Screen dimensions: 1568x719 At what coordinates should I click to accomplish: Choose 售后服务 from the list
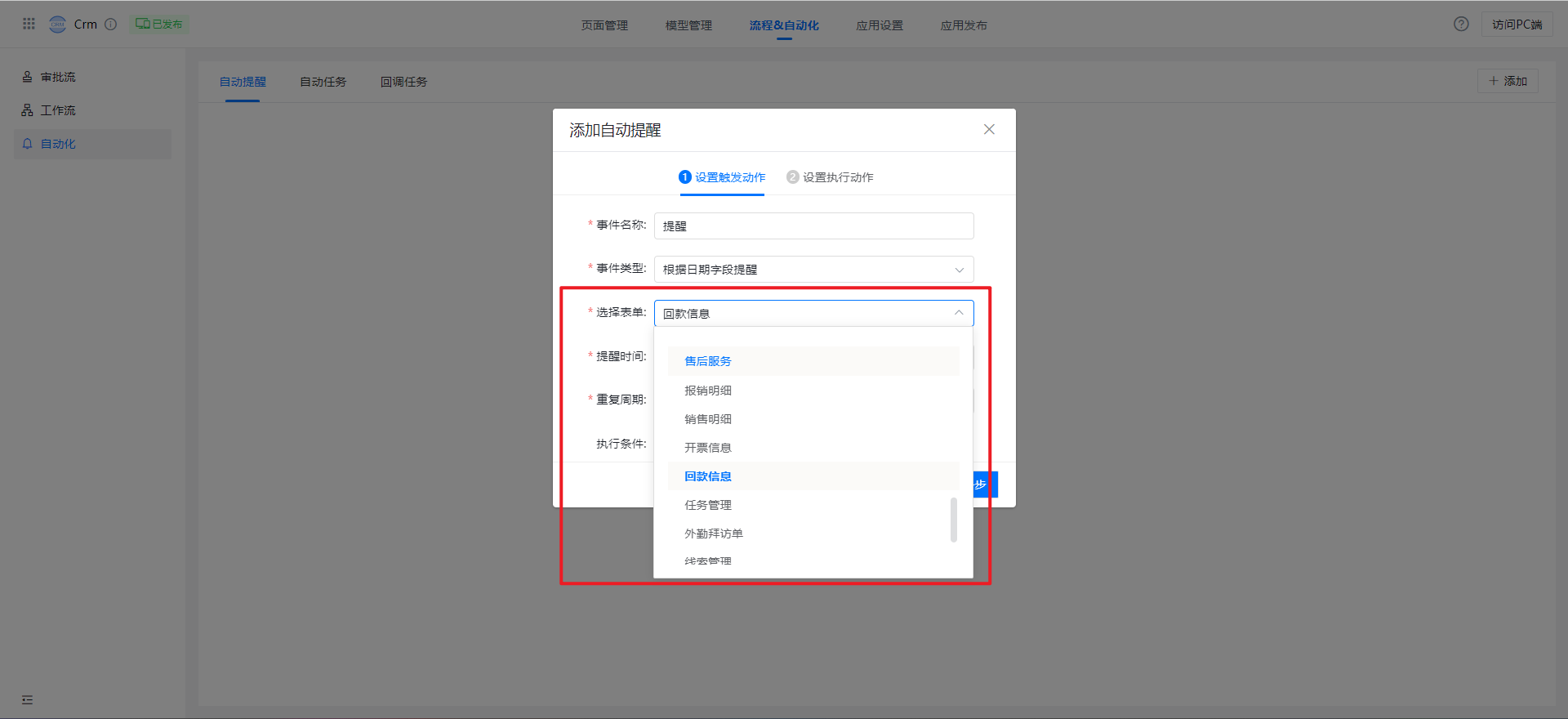coord(813,361)
